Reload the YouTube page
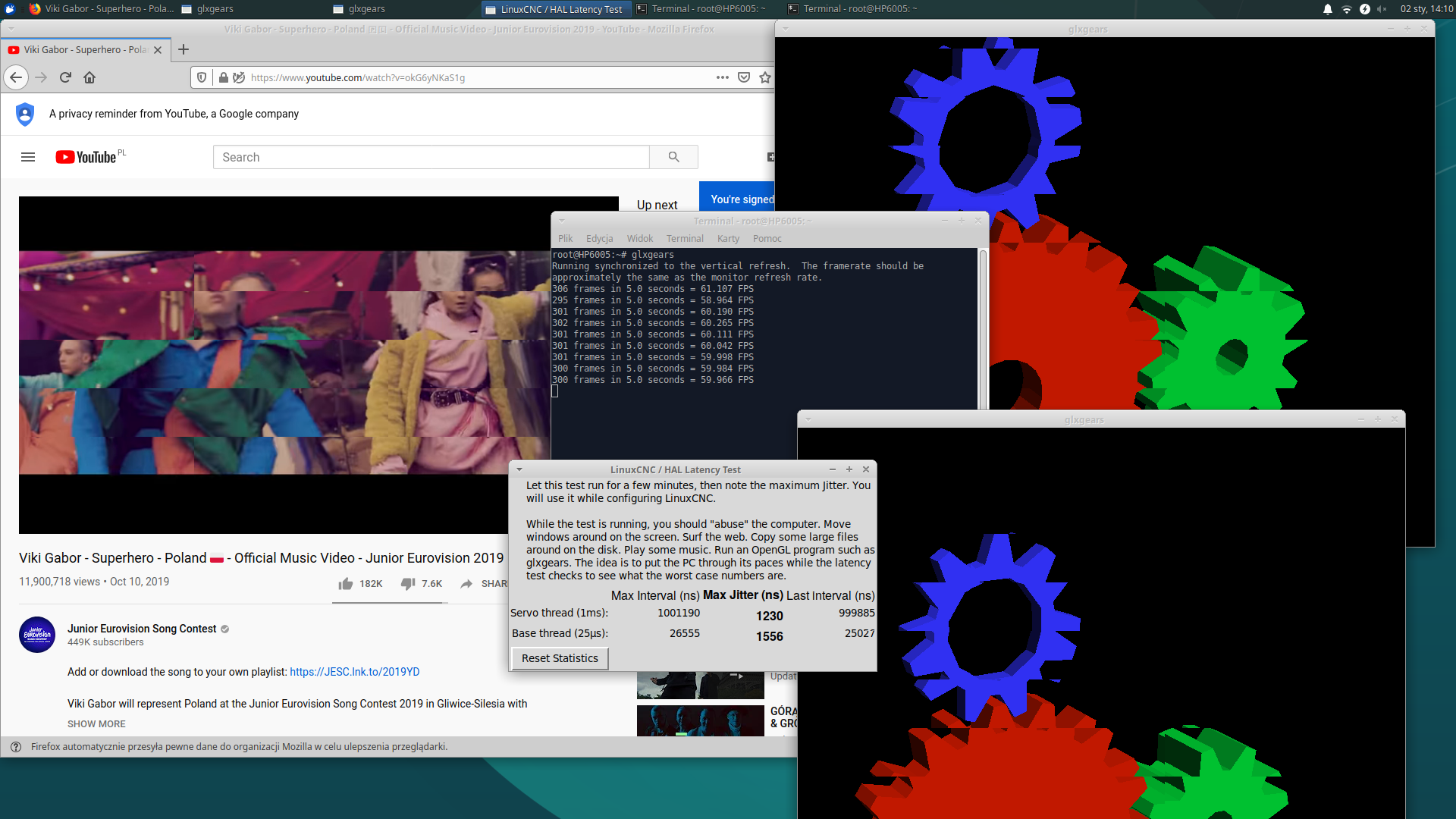 pyautogui.click(x=65, y=77)
